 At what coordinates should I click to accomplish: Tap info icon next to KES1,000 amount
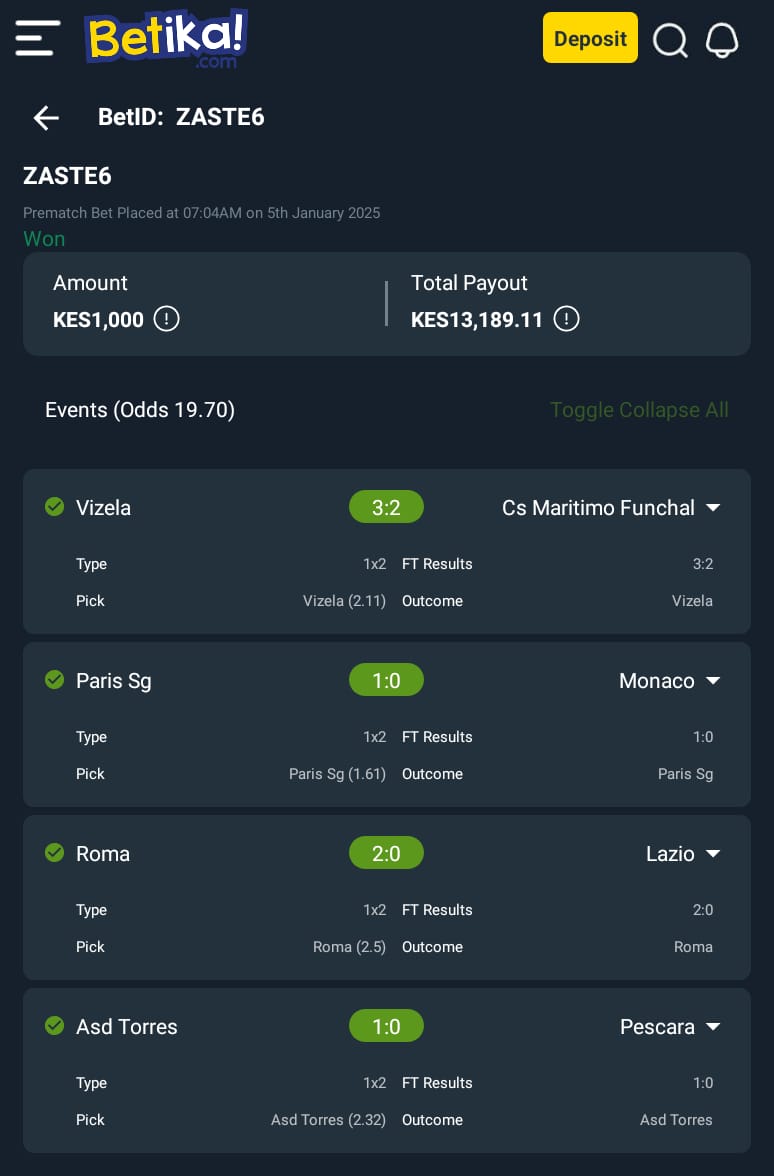coord(166,319)
